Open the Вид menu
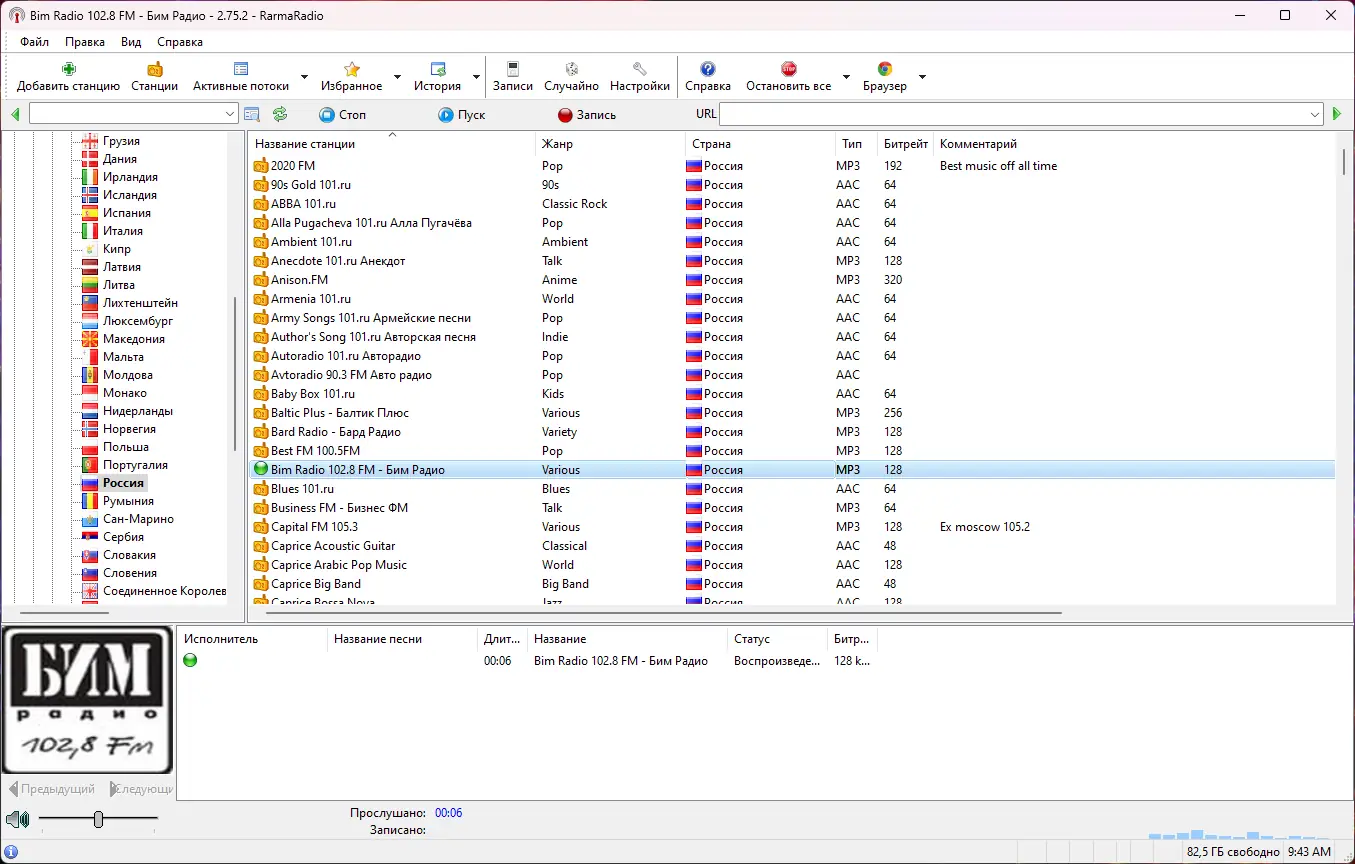The width and height of the screenshot is (1355, 864). coord(131,42)
